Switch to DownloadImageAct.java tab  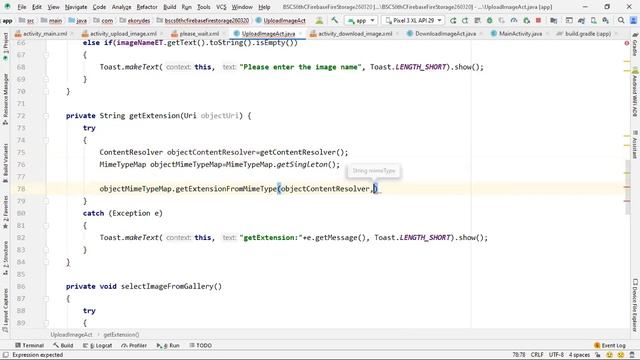(445, 34)
